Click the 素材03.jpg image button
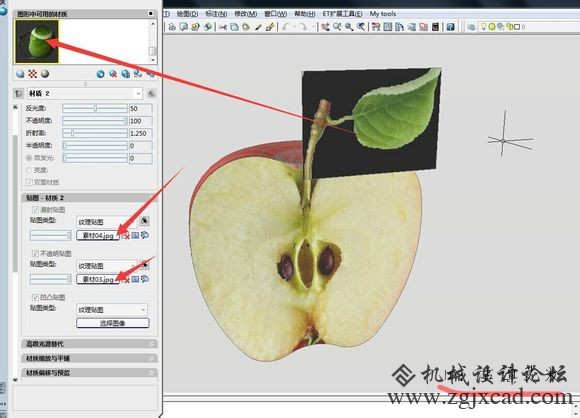The height and width of the screenshot is (418, 580). (x=98, y=279)
